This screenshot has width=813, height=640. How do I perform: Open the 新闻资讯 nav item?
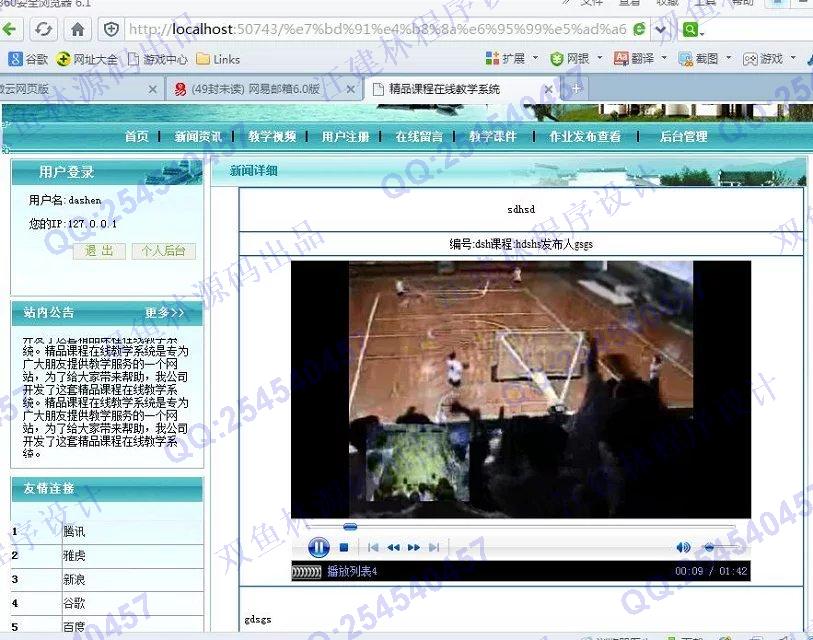pos(198,136)
